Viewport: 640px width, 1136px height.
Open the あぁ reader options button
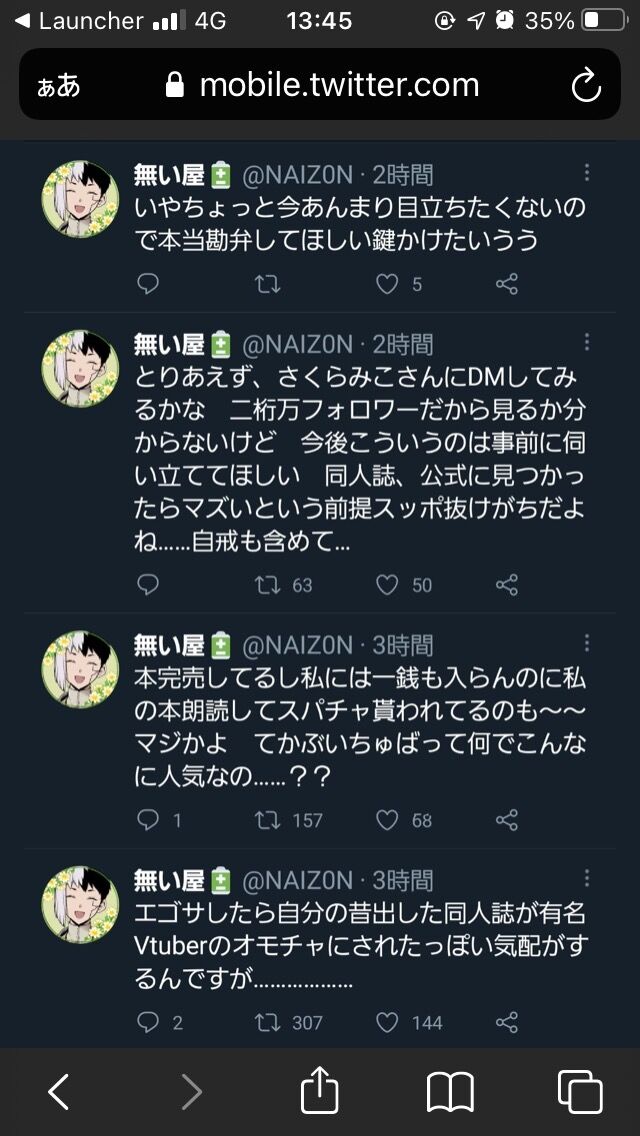click(x=58, y=85)
